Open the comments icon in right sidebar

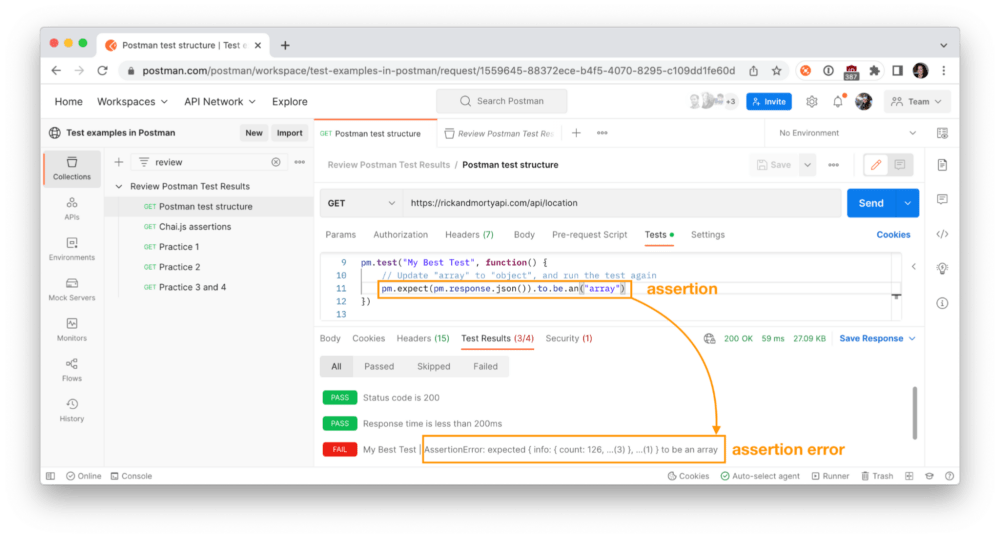click(942, 200)
